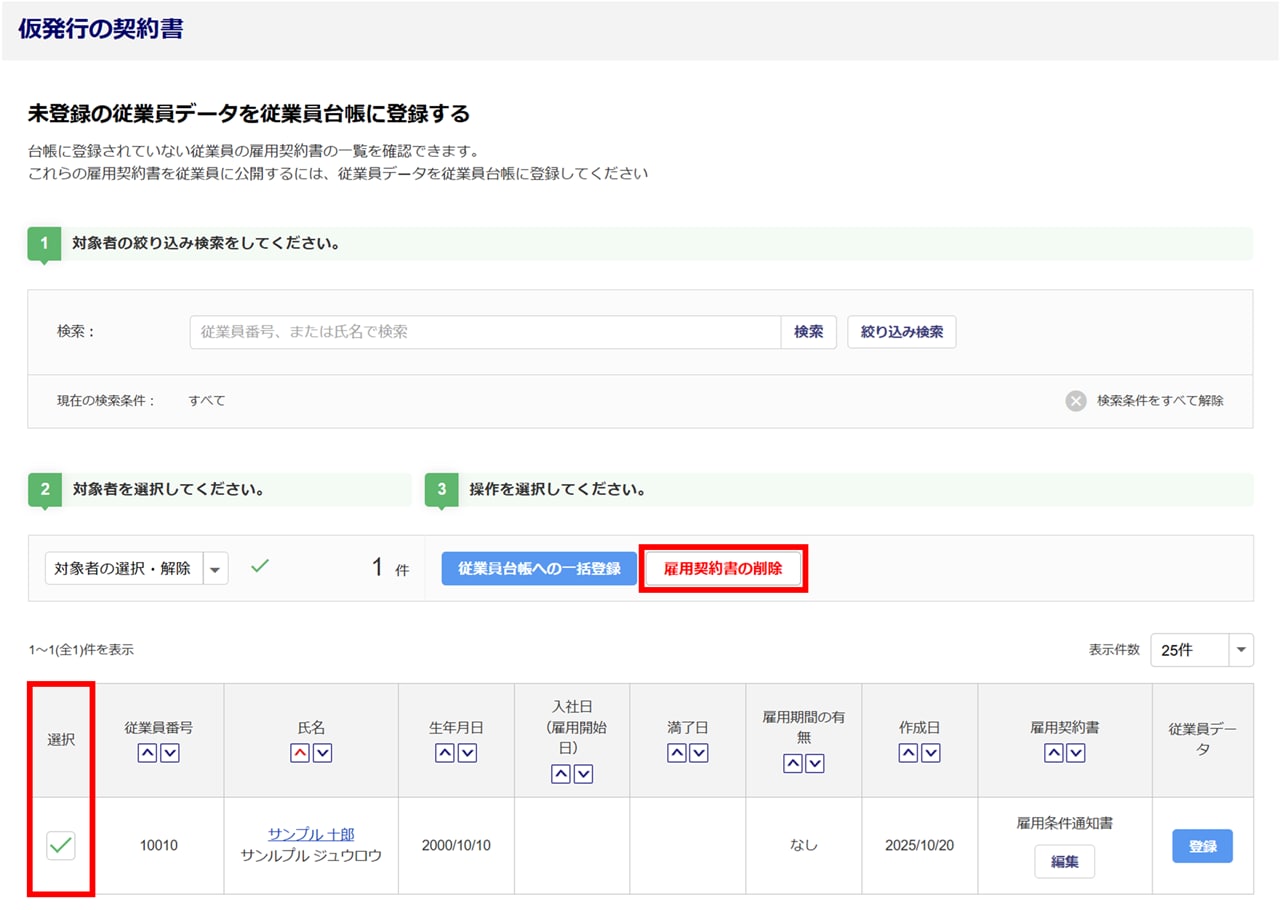Uncheck the selection checkbox for employee 10010
Viewport: 1280px width, 910px height.
click(61, 845)
